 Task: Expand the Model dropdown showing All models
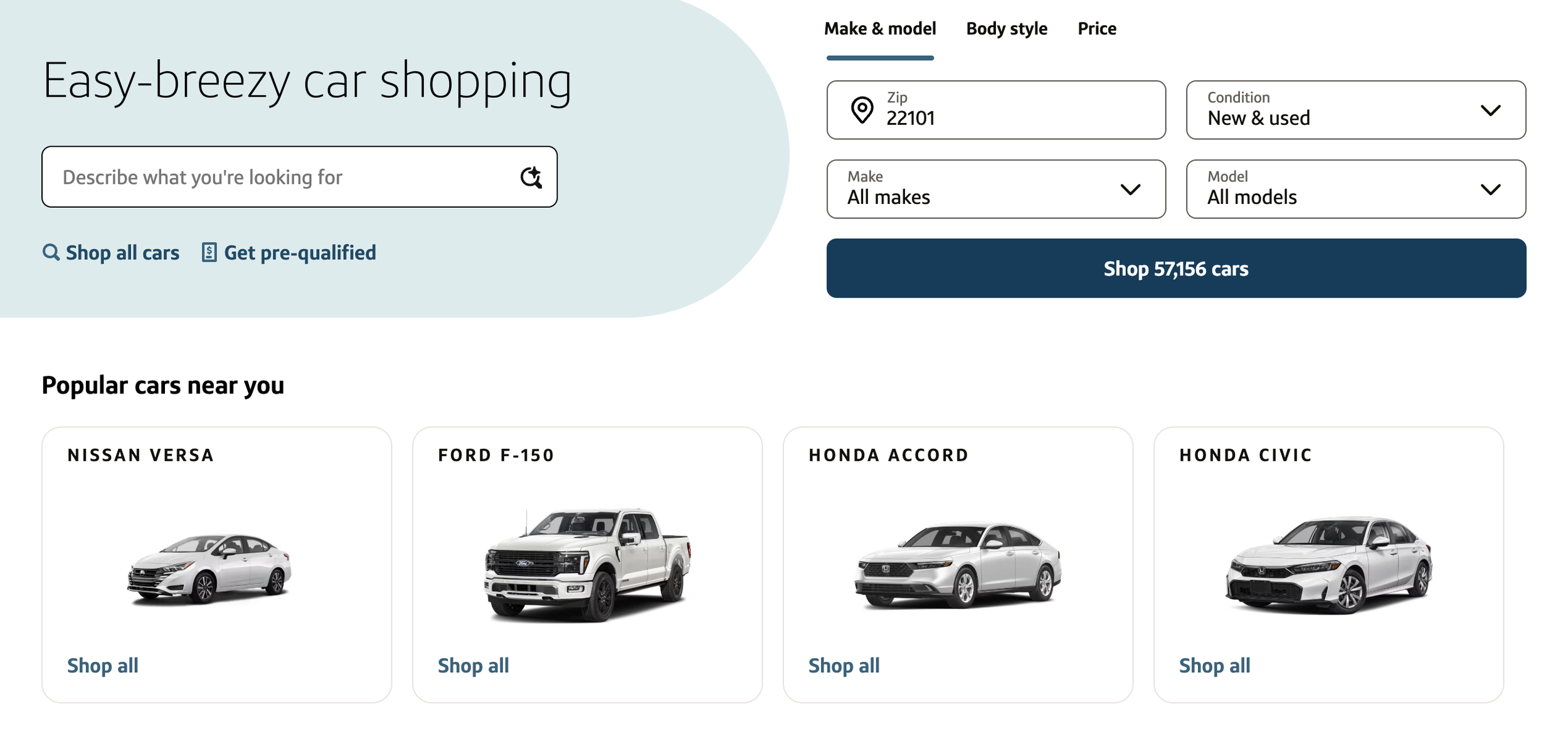pyautogui.click(x=1356, y=189)
